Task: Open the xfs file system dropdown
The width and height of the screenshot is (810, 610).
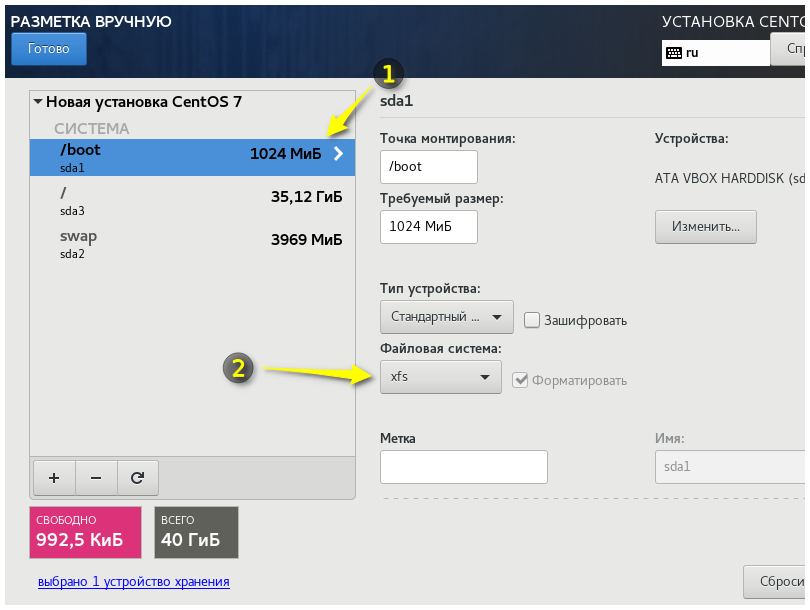Action: (x=441, y=377)
